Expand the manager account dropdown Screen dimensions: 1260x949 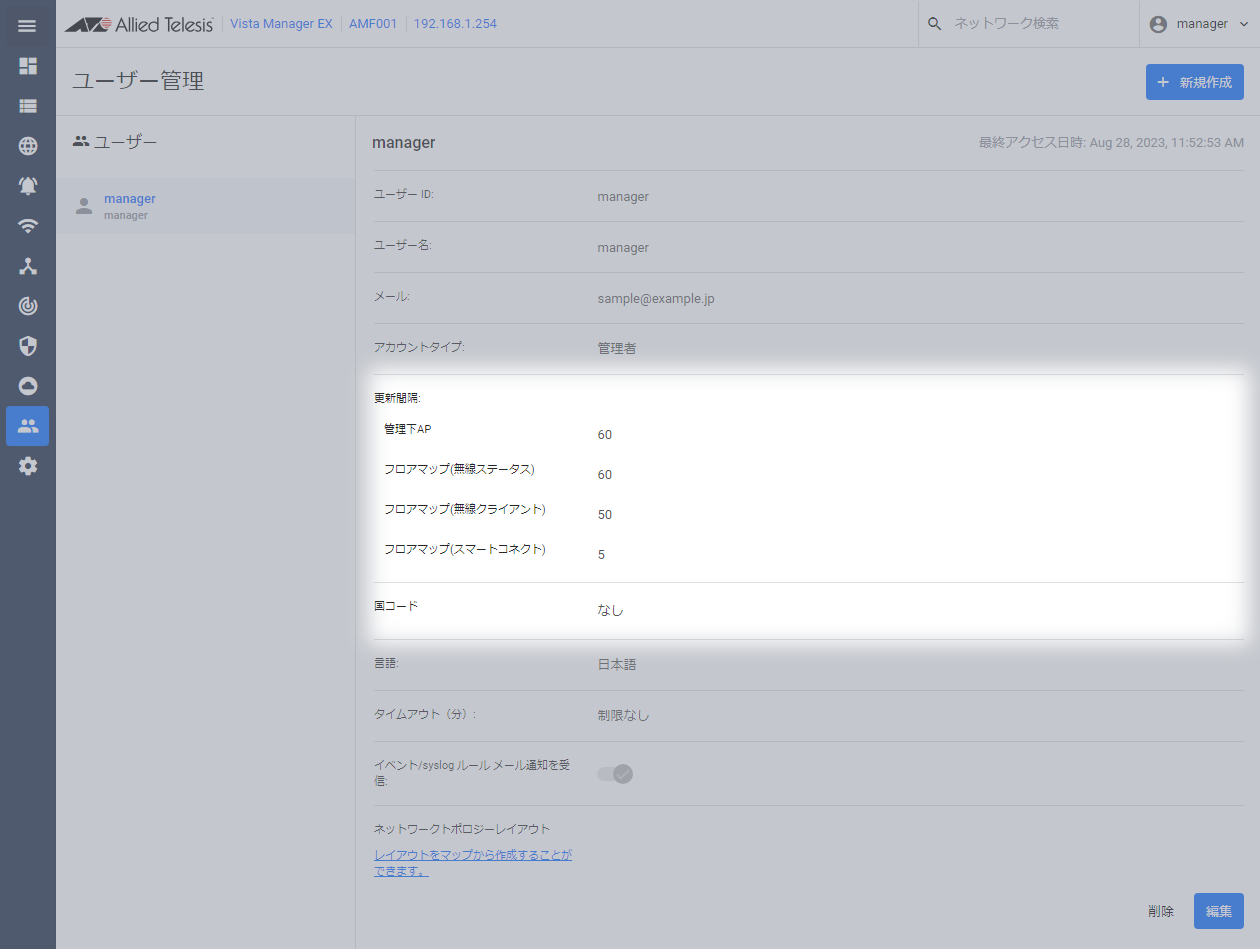pyautogui.click(x=1199, y=24)
